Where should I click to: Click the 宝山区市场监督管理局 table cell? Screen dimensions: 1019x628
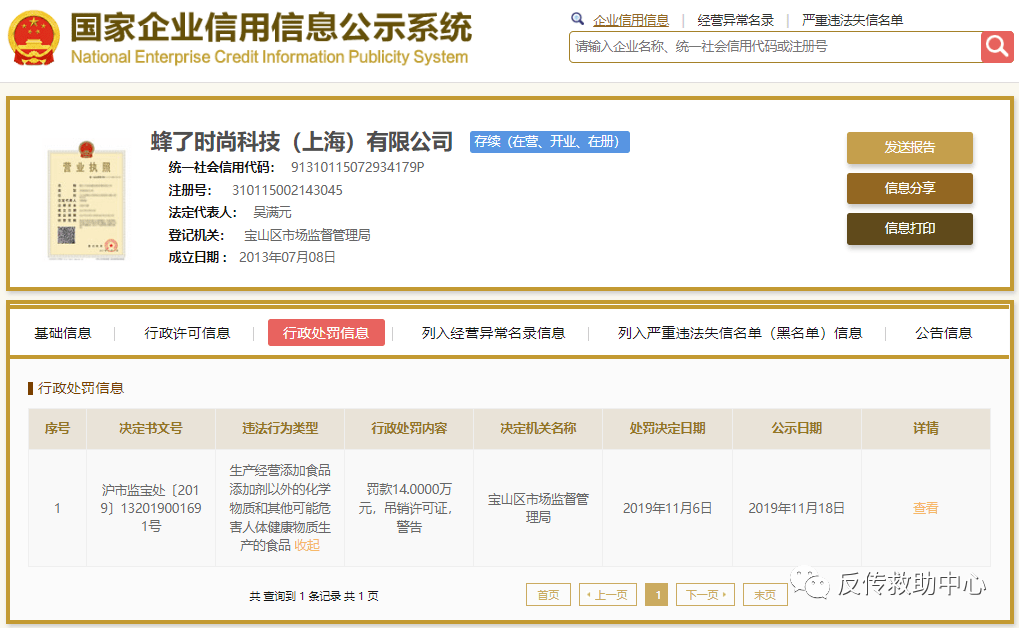pyautogui.click(x=538, y=508)
